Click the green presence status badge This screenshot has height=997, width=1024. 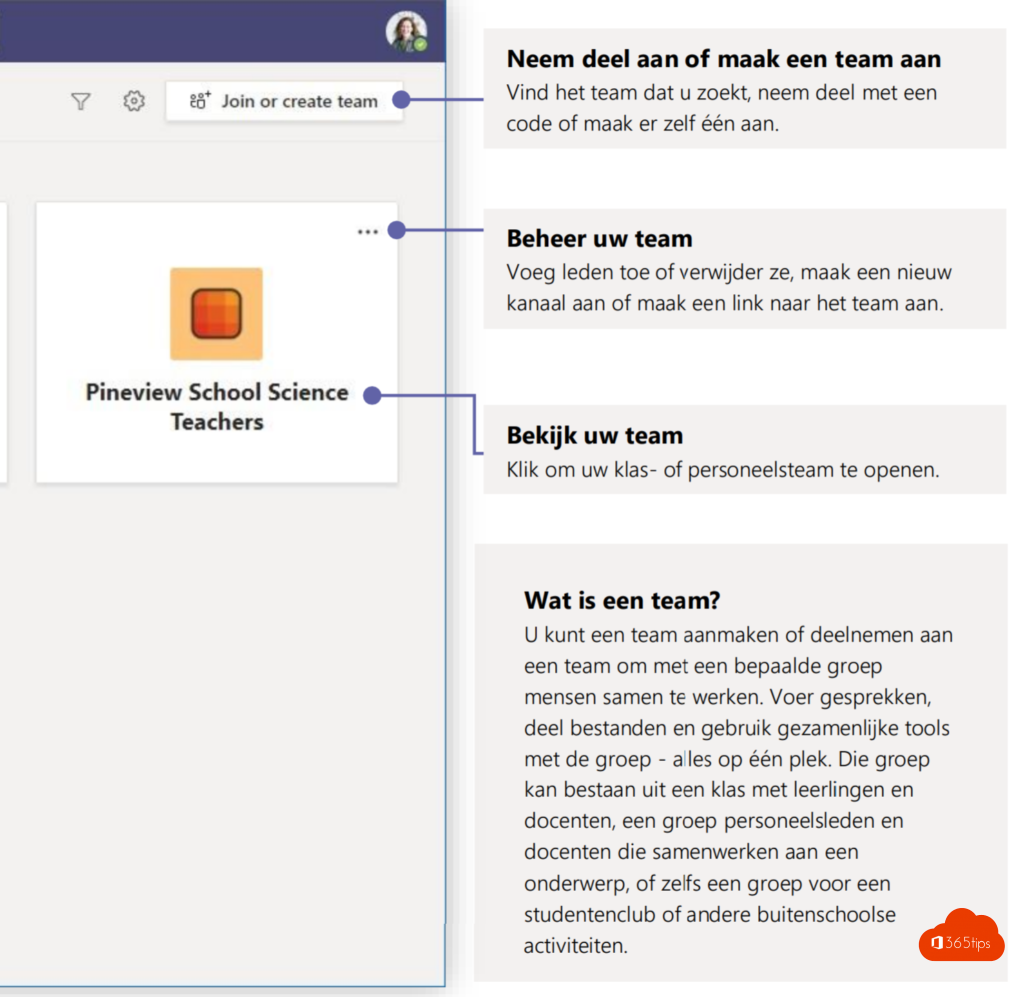coord(421,45)
